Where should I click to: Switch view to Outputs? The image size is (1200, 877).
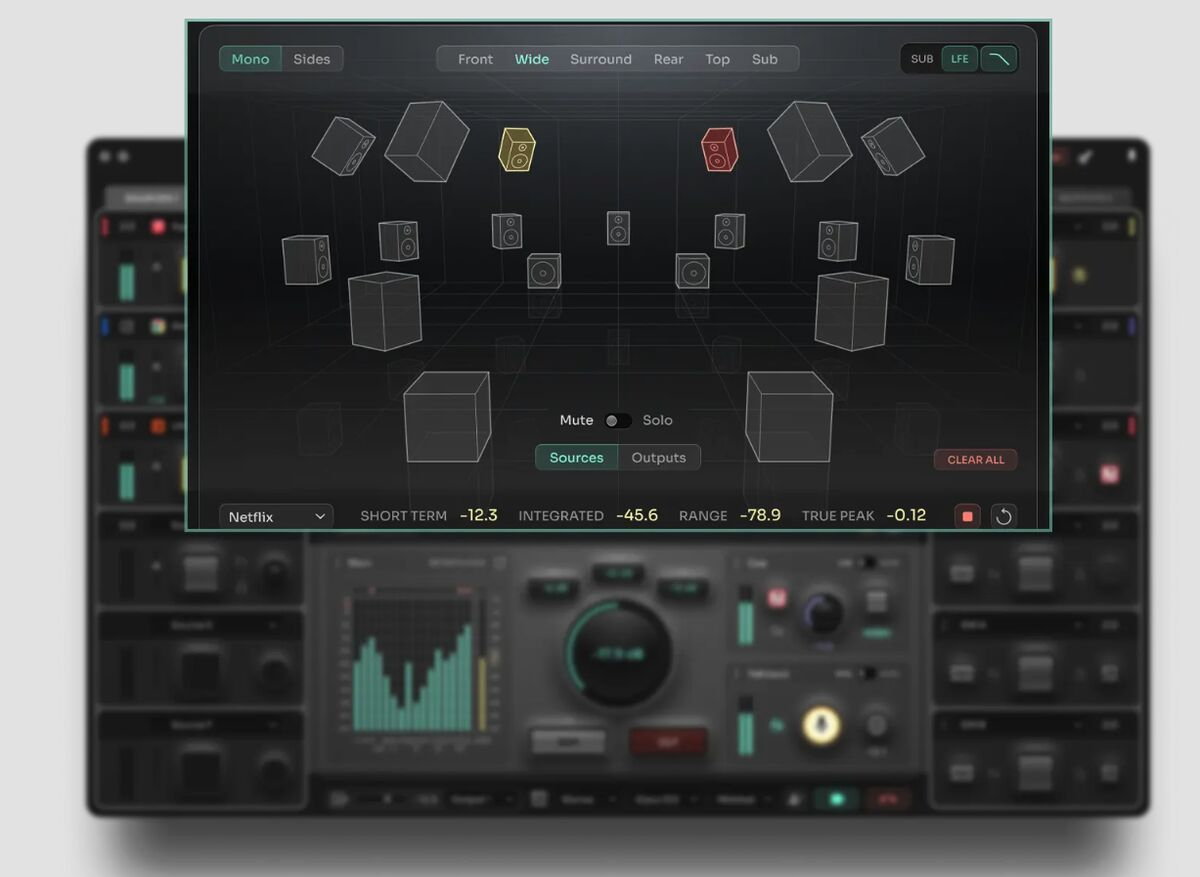[658, 458]
